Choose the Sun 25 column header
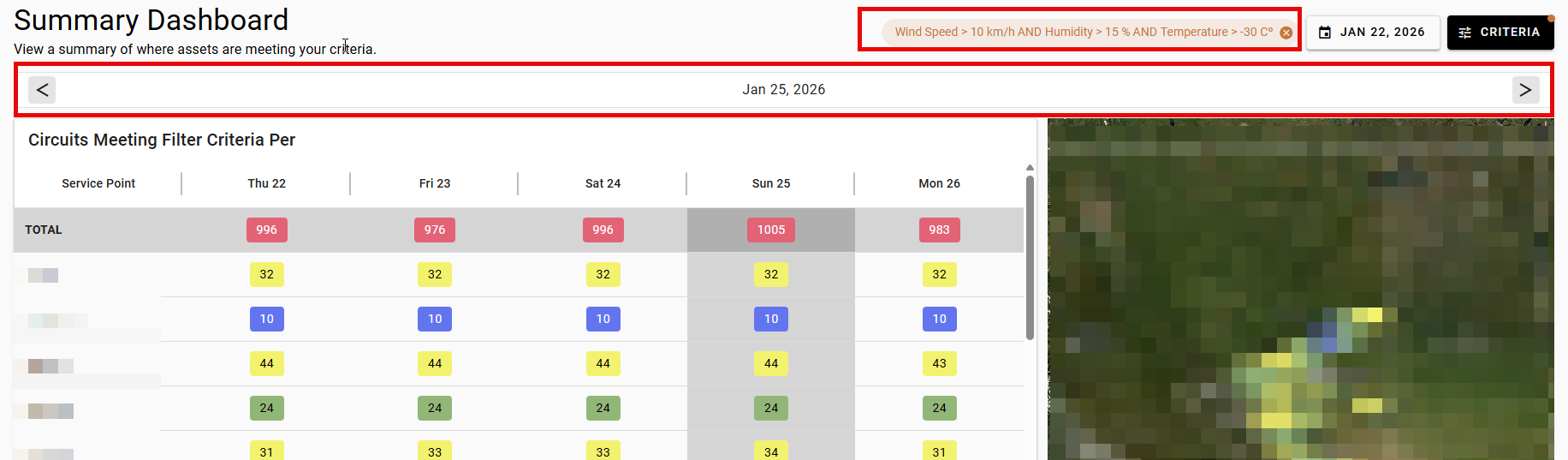Screen dimensions: 1568x460 tap(770, 183)
